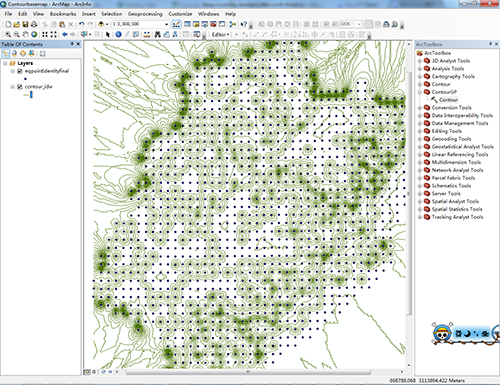Image resolution: width=500 pixels, height=385 pixels.
Task: Open the Bookmarks menu
Action: click(x=63, y=14)
